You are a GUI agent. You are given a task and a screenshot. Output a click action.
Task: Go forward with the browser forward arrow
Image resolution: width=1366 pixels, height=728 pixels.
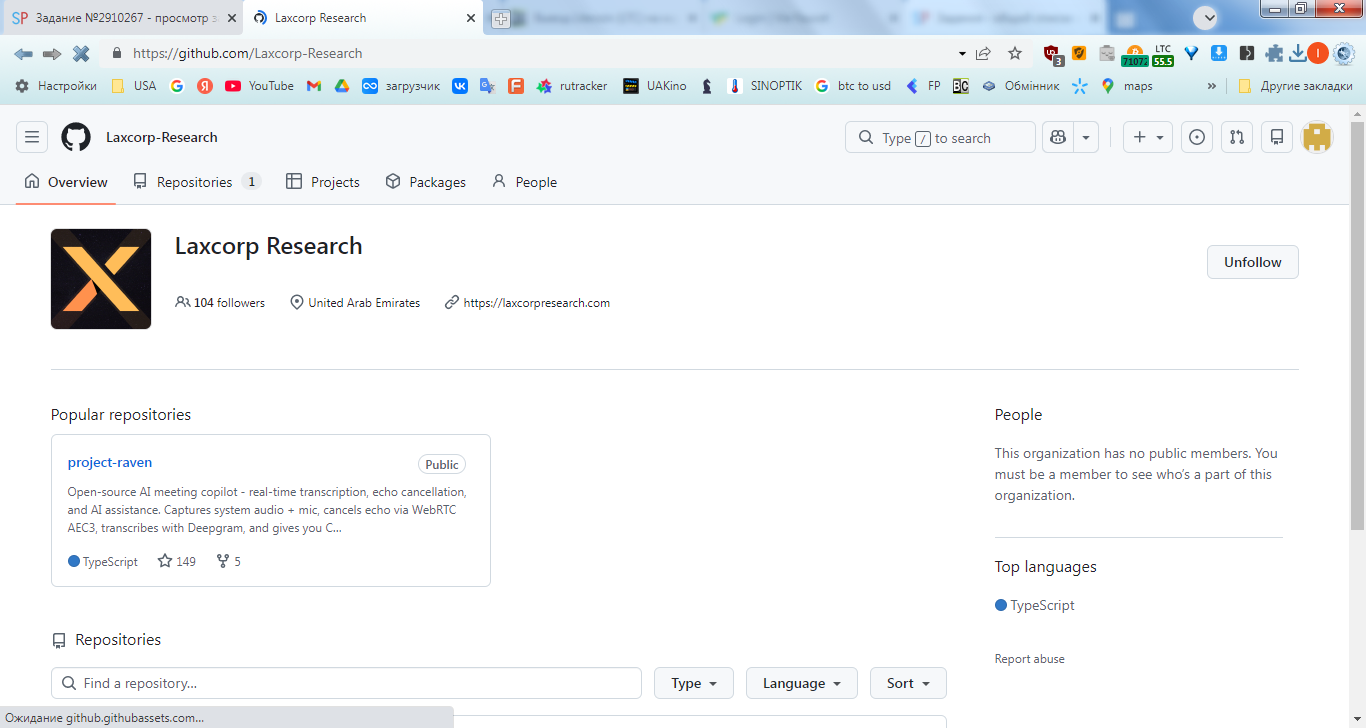tap(52, 54)
